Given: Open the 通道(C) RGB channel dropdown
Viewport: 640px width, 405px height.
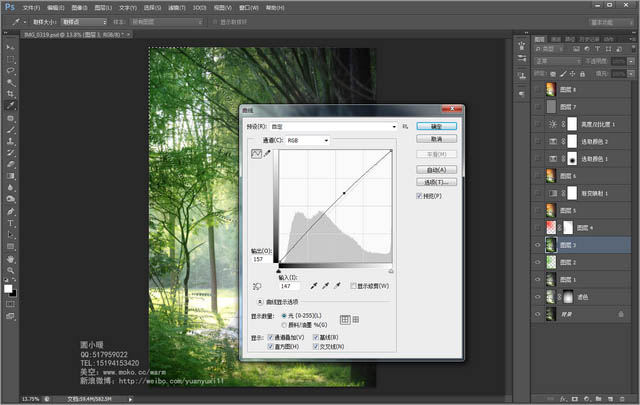Looking at the screenshot, I should pyautogui.click(x=307, y=141).
